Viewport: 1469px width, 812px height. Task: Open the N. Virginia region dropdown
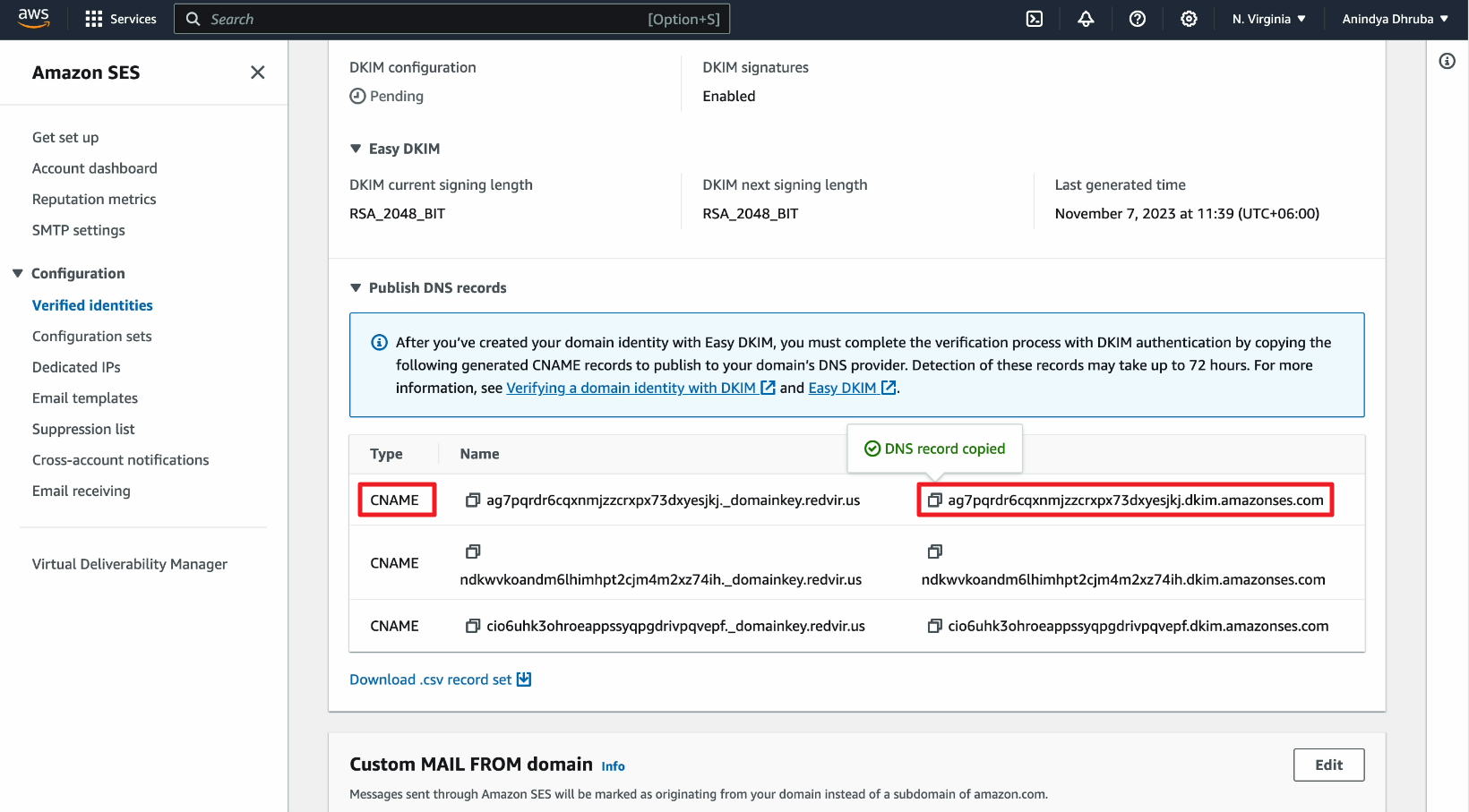pos(1268,19)
